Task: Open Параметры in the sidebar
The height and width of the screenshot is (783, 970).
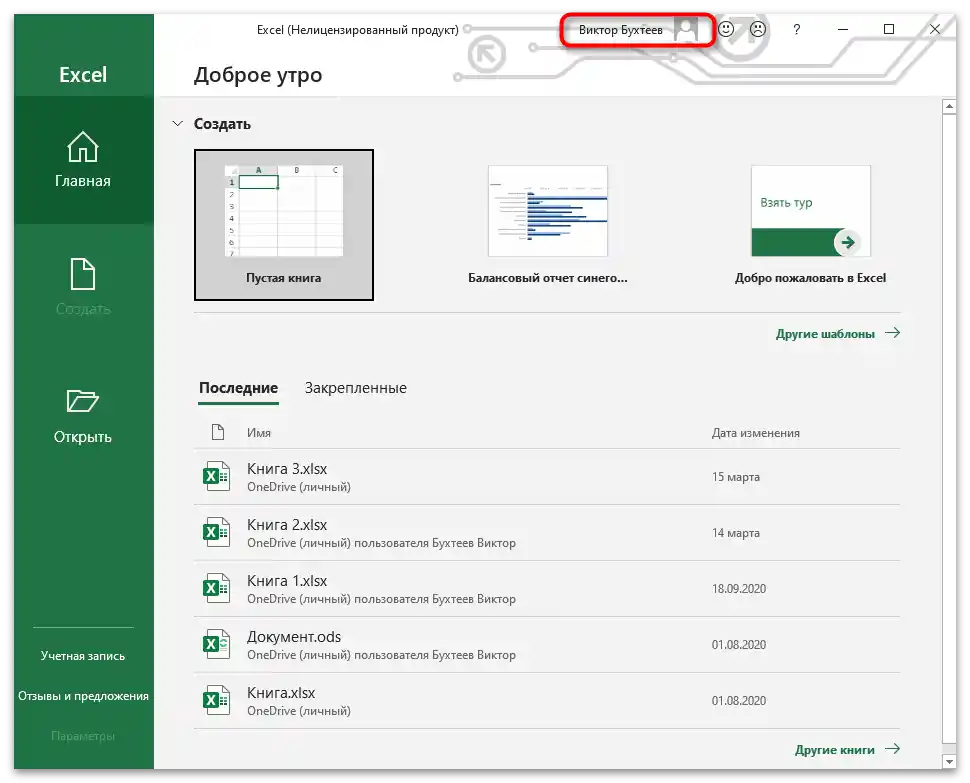Action: (x=83, y=736)
